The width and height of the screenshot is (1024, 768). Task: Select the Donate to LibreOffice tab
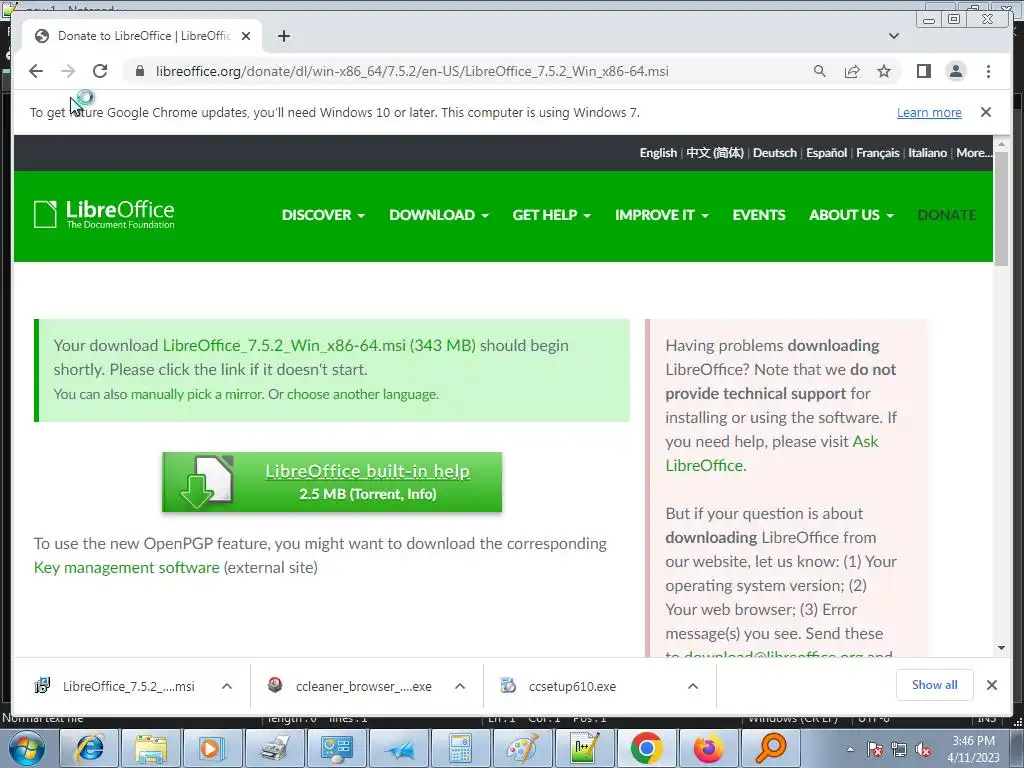(x=142, y=36)
